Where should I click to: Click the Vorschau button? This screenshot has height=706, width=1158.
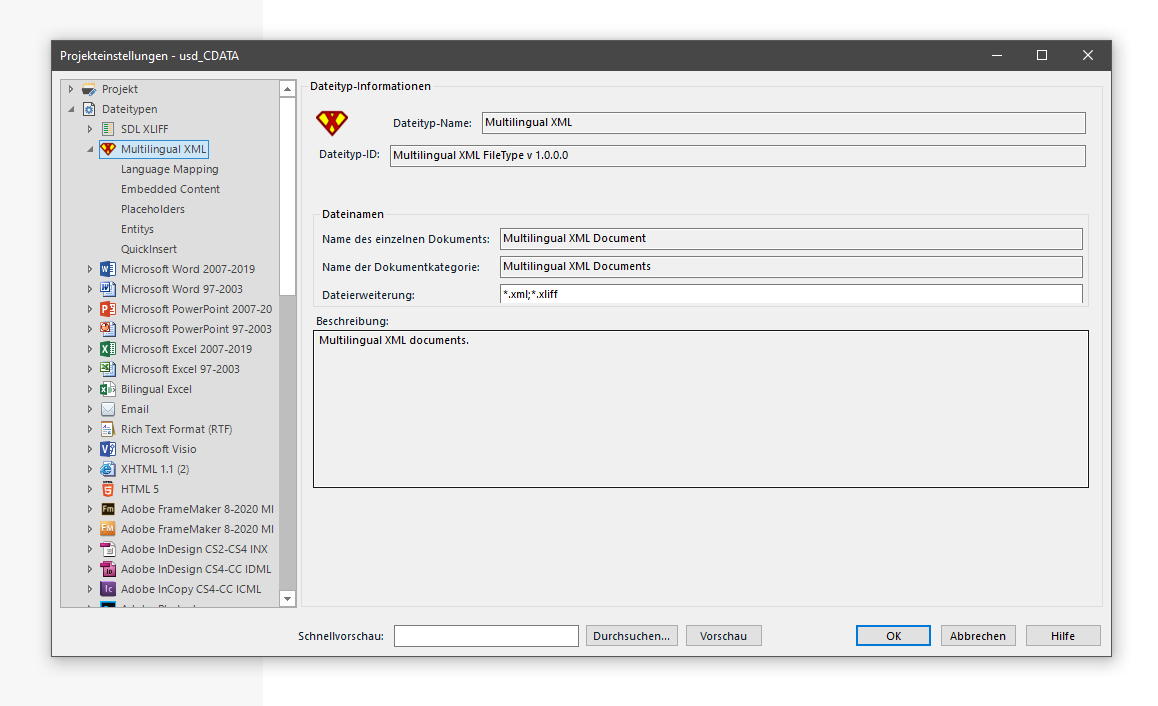click(724, 636)
